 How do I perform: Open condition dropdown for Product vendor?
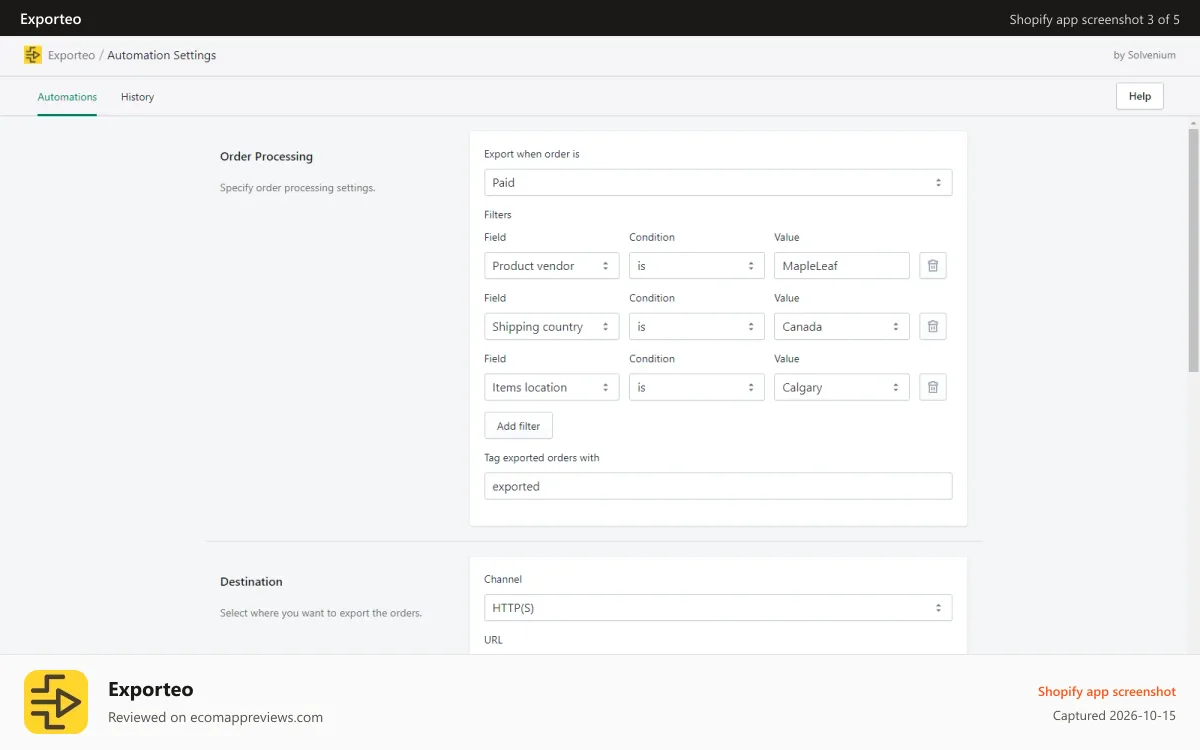697,266
